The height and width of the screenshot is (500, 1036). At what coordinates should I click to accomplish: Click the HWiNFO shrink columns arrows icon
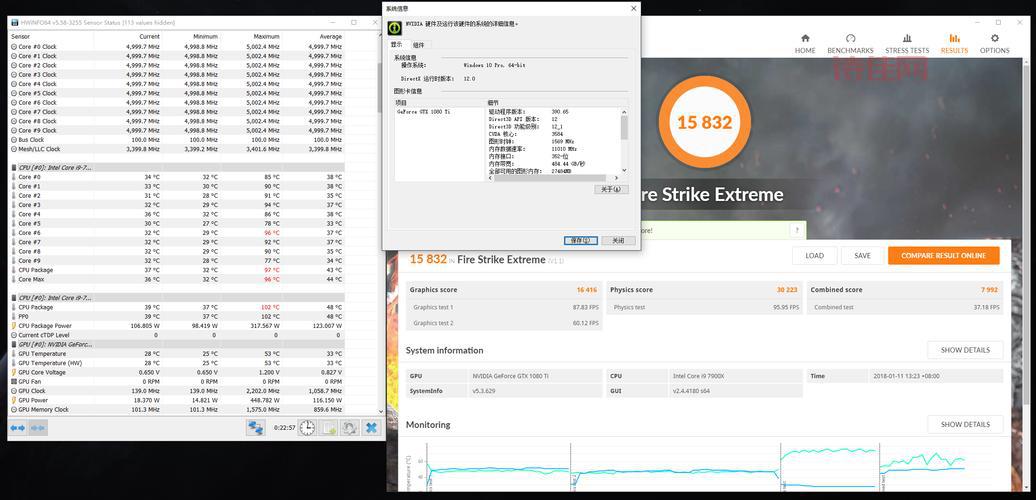coord(38,428)
